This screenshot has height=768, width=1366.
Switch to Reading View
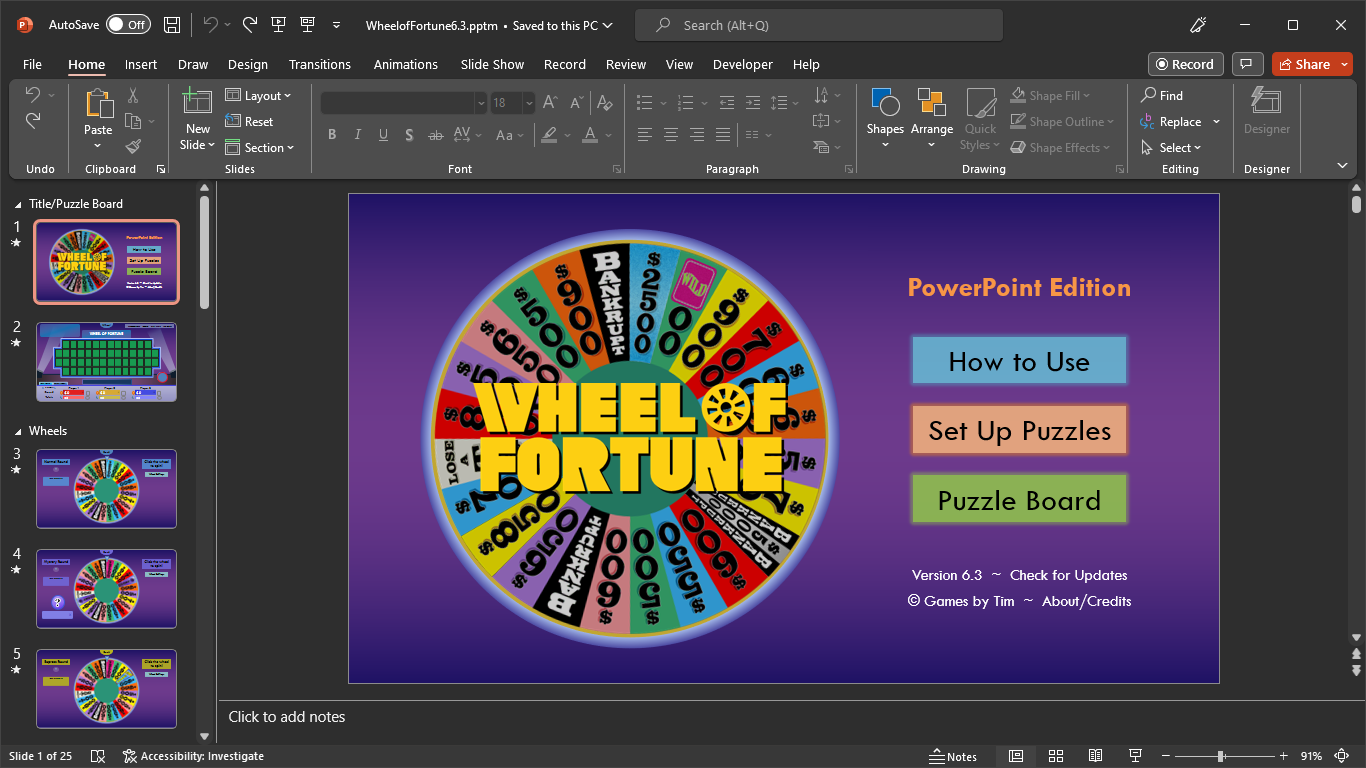tap(1095, 756)
